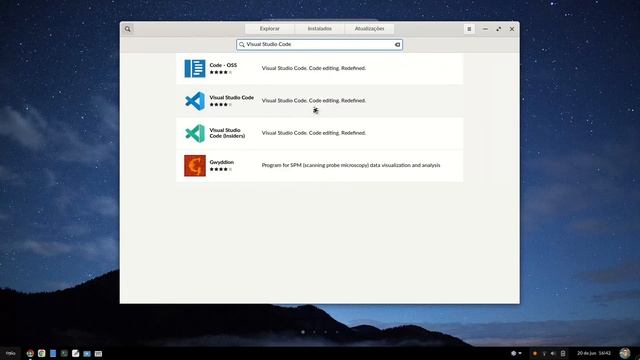The width and height of the screenshot is (640, 360).
Task: Switch to the Instalados tab
Action: (320, 29)
